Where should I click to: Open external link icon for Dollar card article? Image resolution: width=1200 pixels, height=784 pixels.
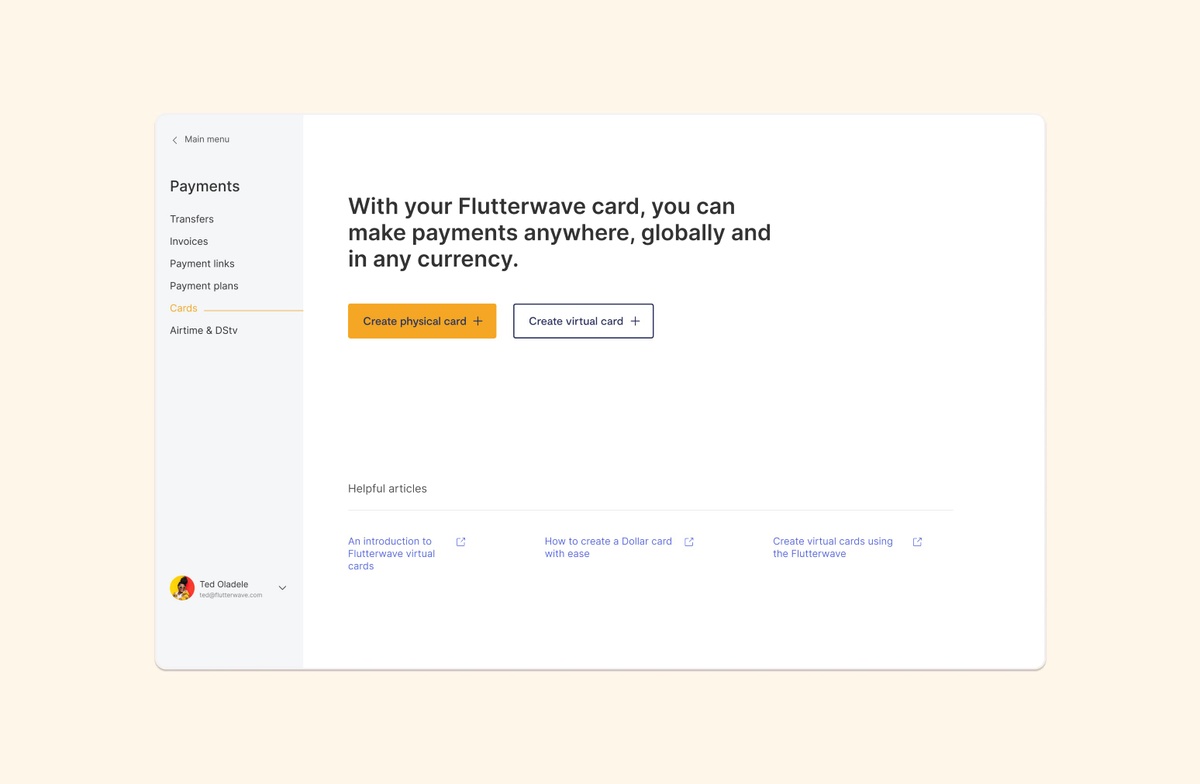[689, 542]
